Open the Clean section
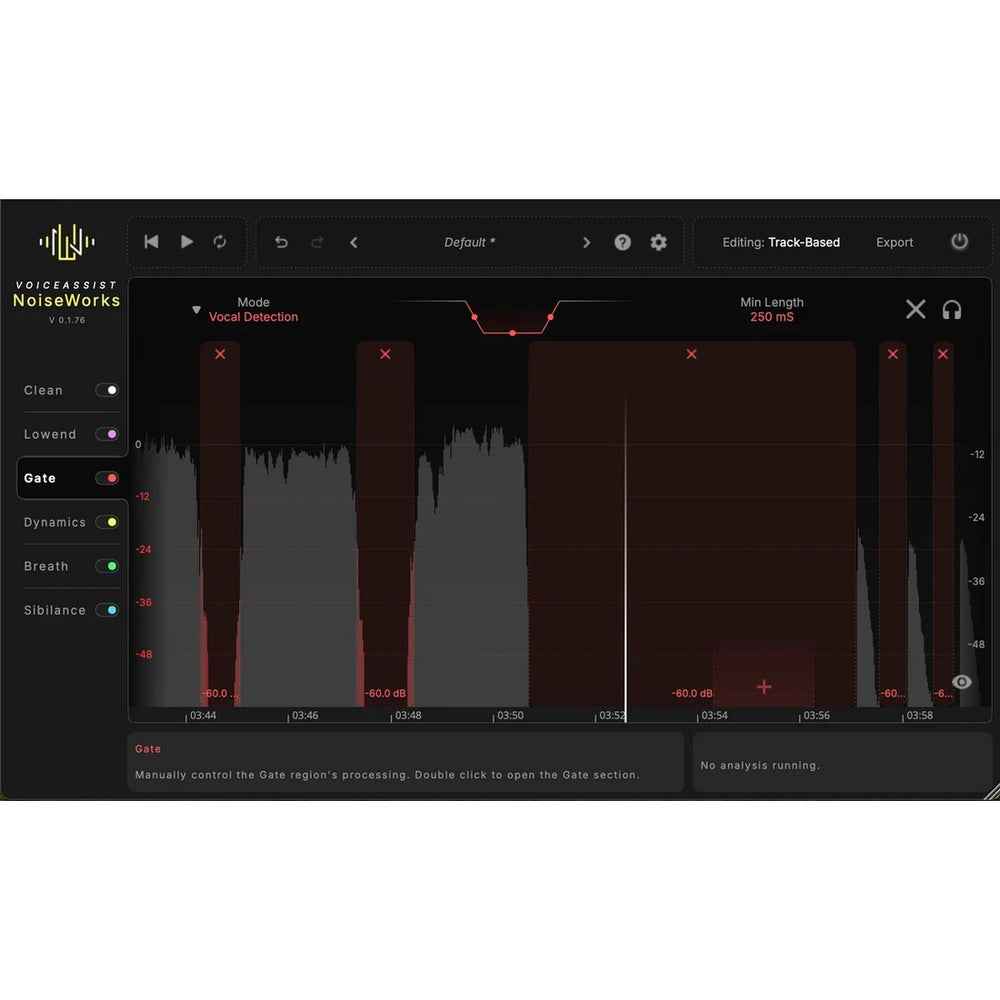Screen dimensions: 1000x1000 click(x=43, y=390)
